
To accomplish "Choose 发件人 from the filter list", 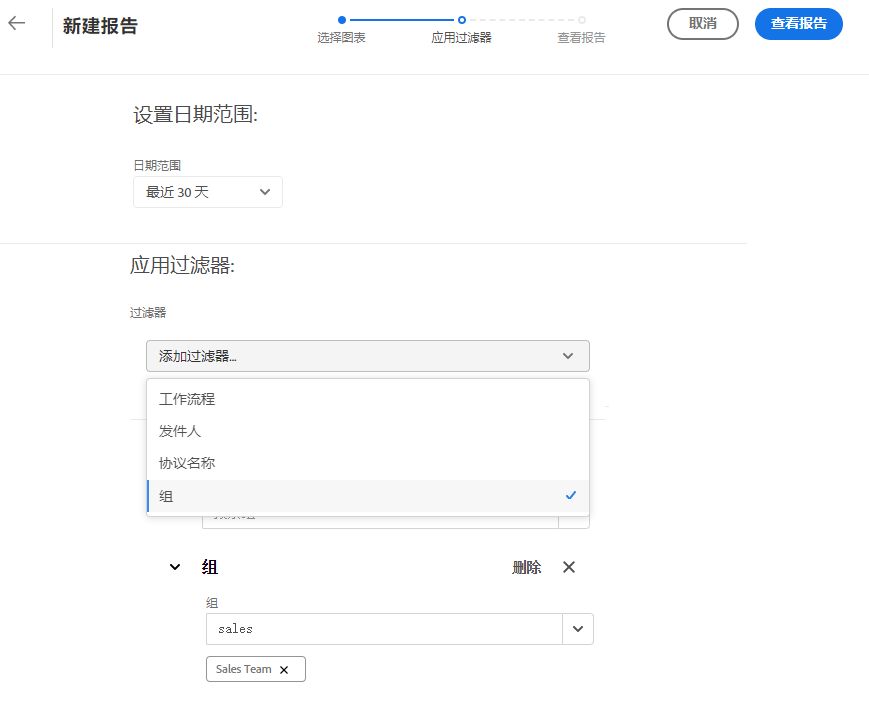I will (x=367, y=431).
